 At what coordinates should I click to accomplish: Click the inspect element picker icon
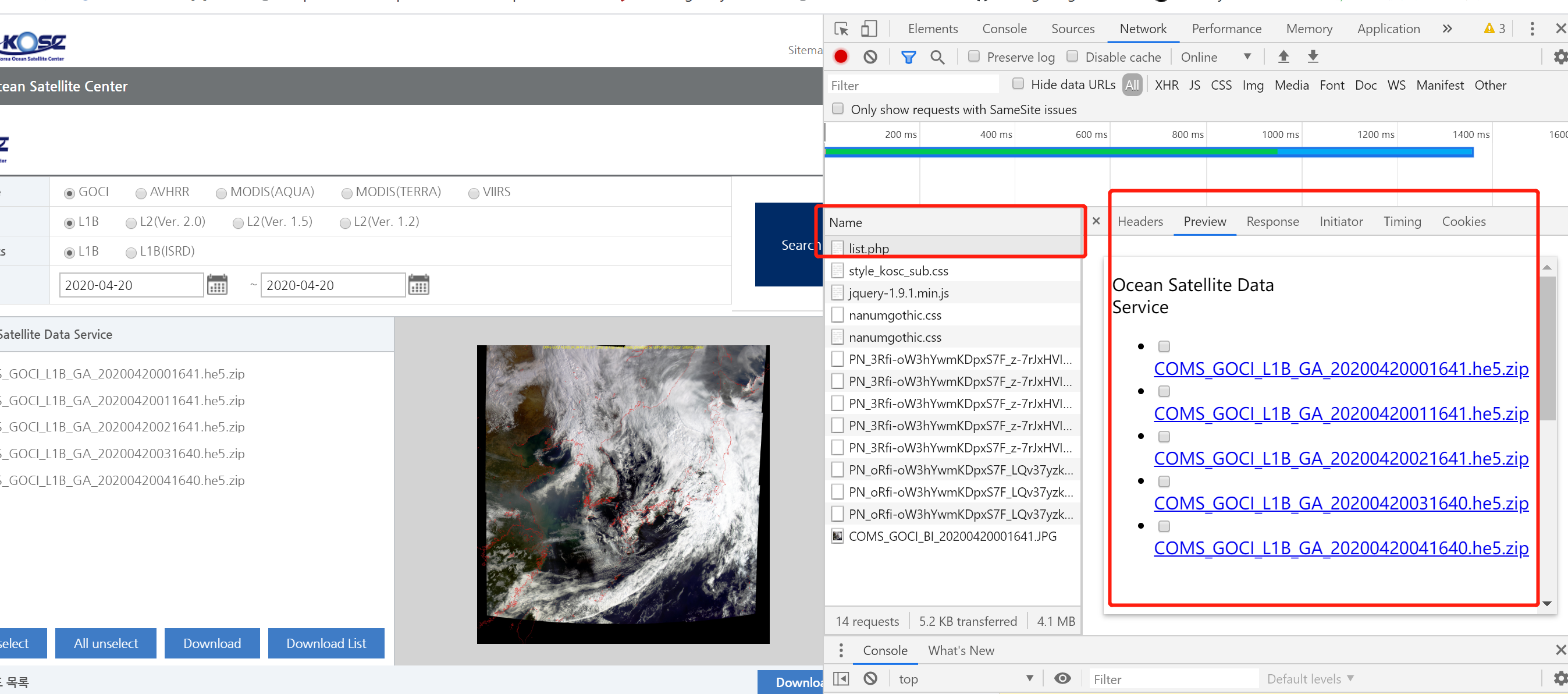[x=841, y=29]
